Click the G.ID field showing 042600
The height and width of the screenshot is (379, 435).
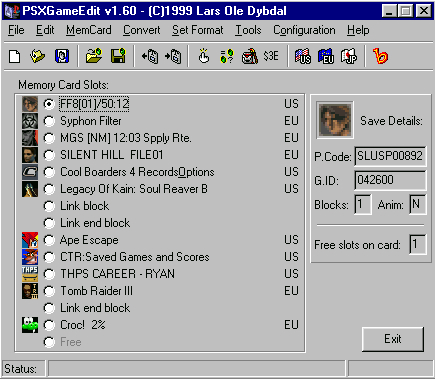point(390,180)
